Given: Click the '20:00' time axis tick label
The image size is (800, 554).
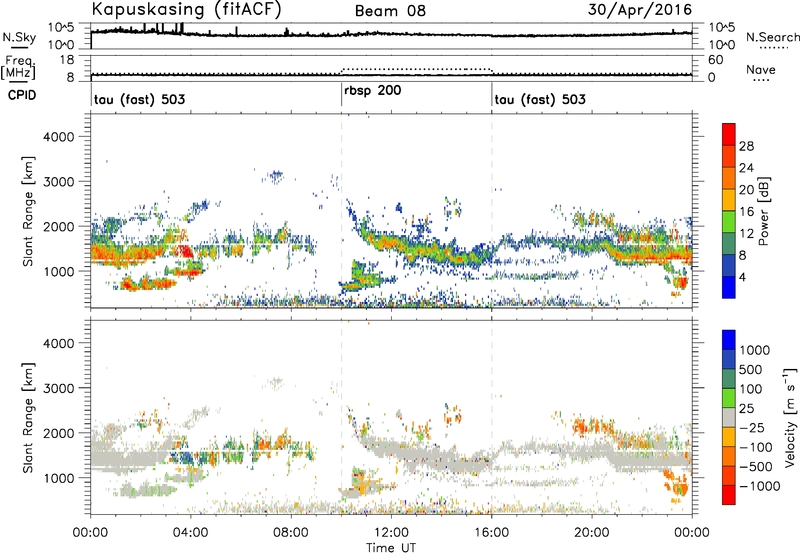Looking at the screenshot, I should [x=591, y=532].
